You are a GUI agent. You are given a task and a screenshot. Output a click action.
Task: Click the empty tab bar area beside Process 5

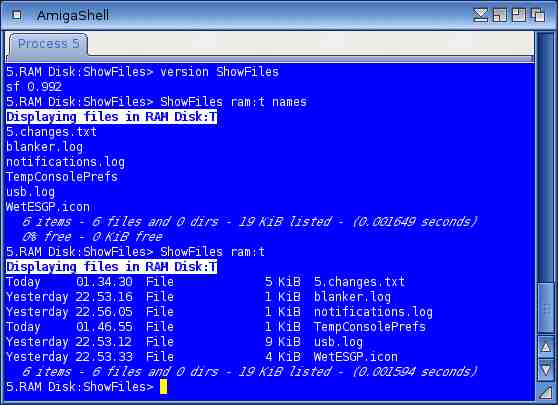(311, 44)
